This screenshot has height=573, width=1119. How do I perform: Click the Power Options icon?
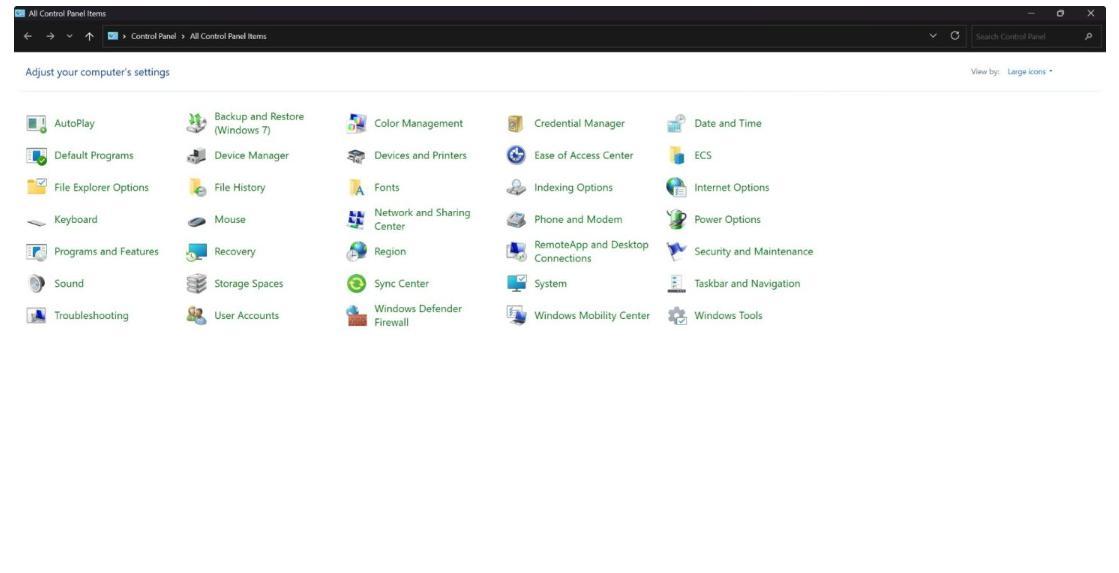click(676, 219)
